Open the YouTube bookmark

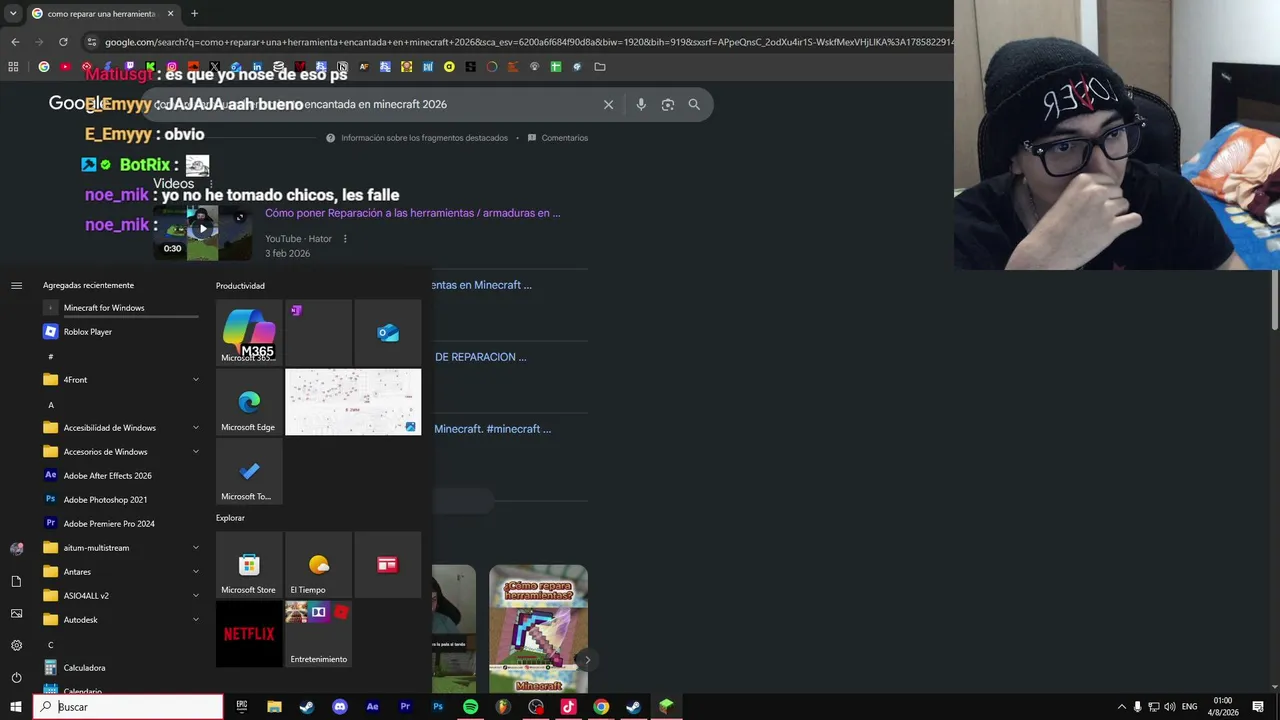[x=65, y=67]
